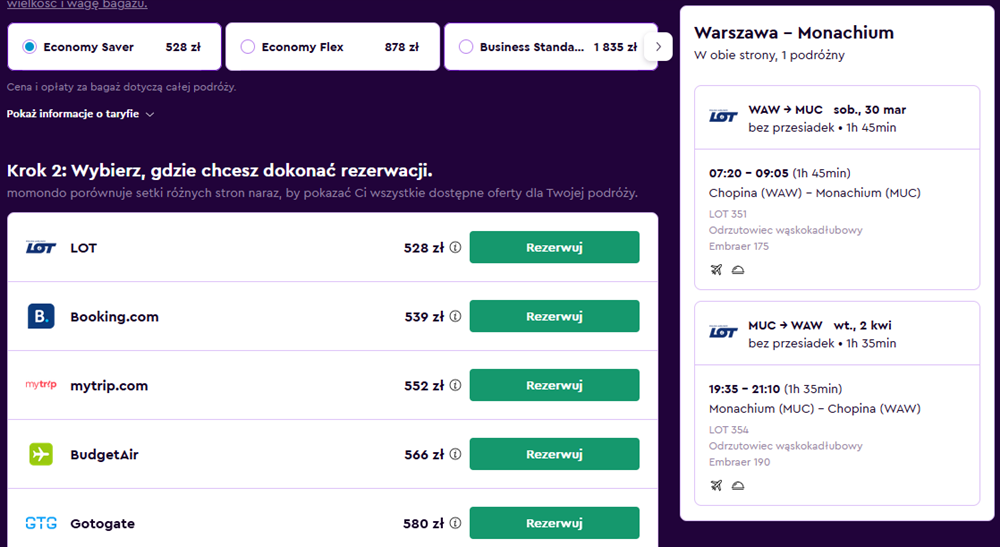
Task: Click the LOT airline logo in offers list
Action: click(x=41, y=247)
